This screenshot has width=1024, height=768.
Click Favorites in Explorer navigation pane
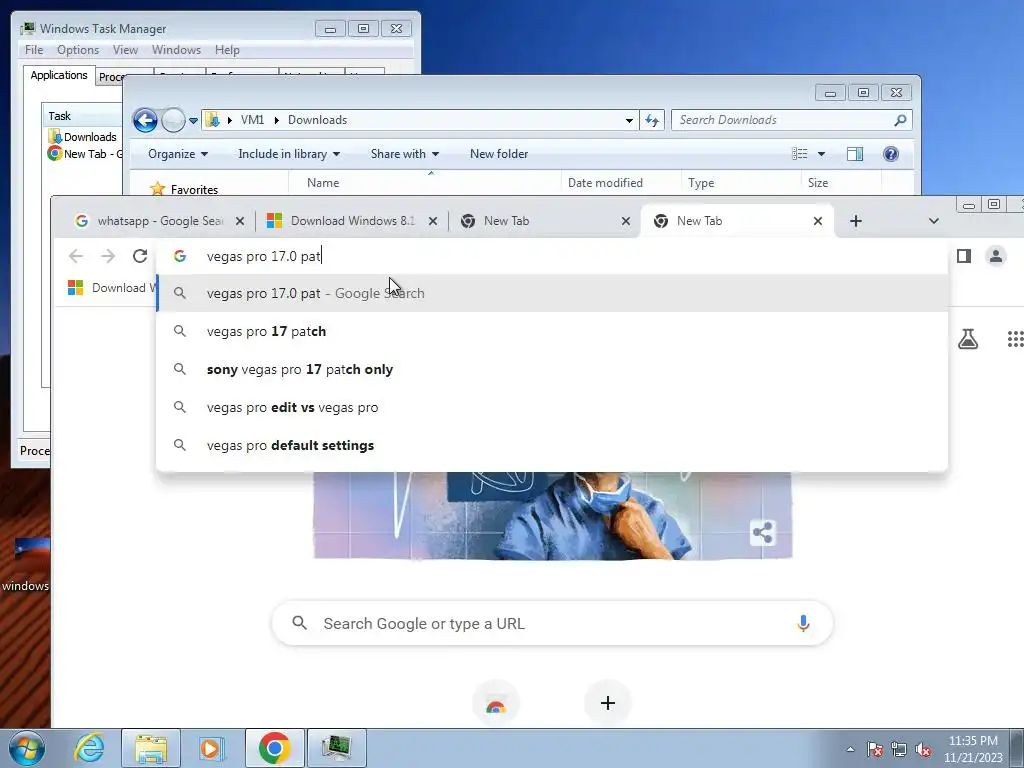185,189
